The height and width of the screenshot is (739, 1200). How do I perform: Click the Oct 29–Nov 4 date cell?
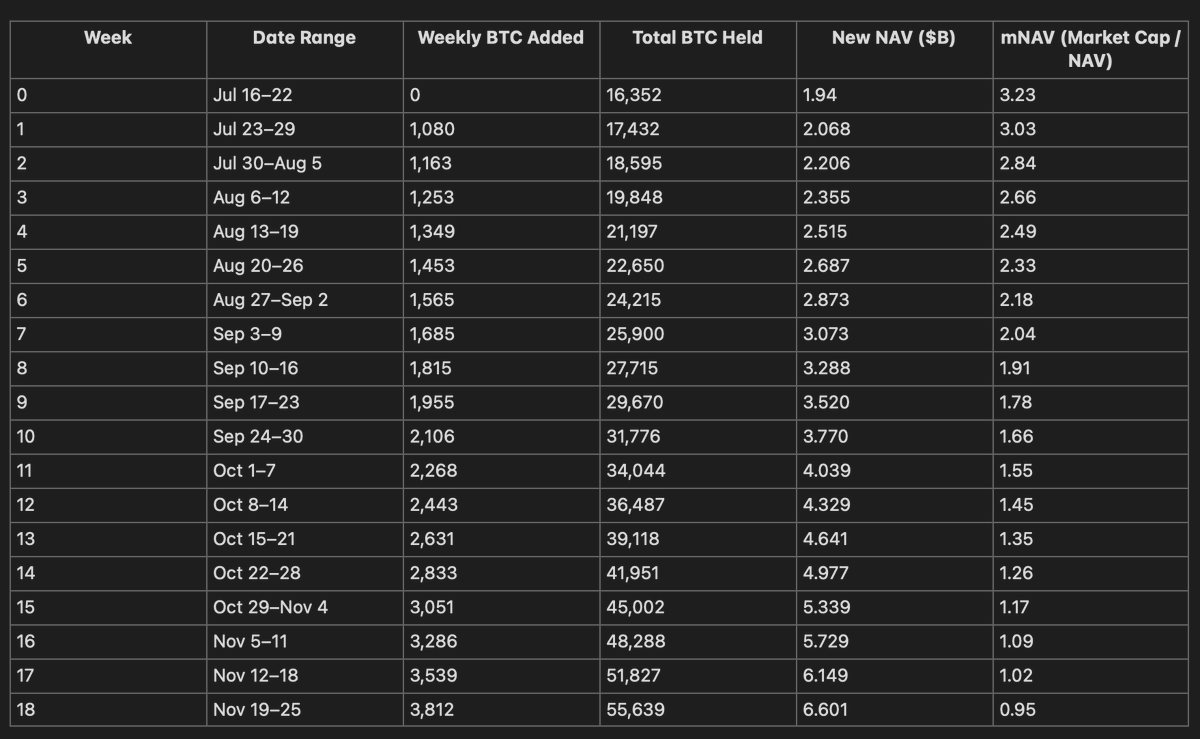click(x=270, y=607)
